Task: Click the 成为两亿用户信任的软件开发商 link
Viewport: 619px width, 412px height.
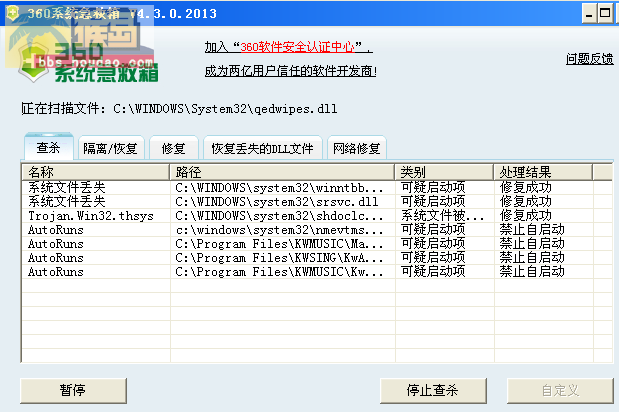Action: click(x=290, y=71)
